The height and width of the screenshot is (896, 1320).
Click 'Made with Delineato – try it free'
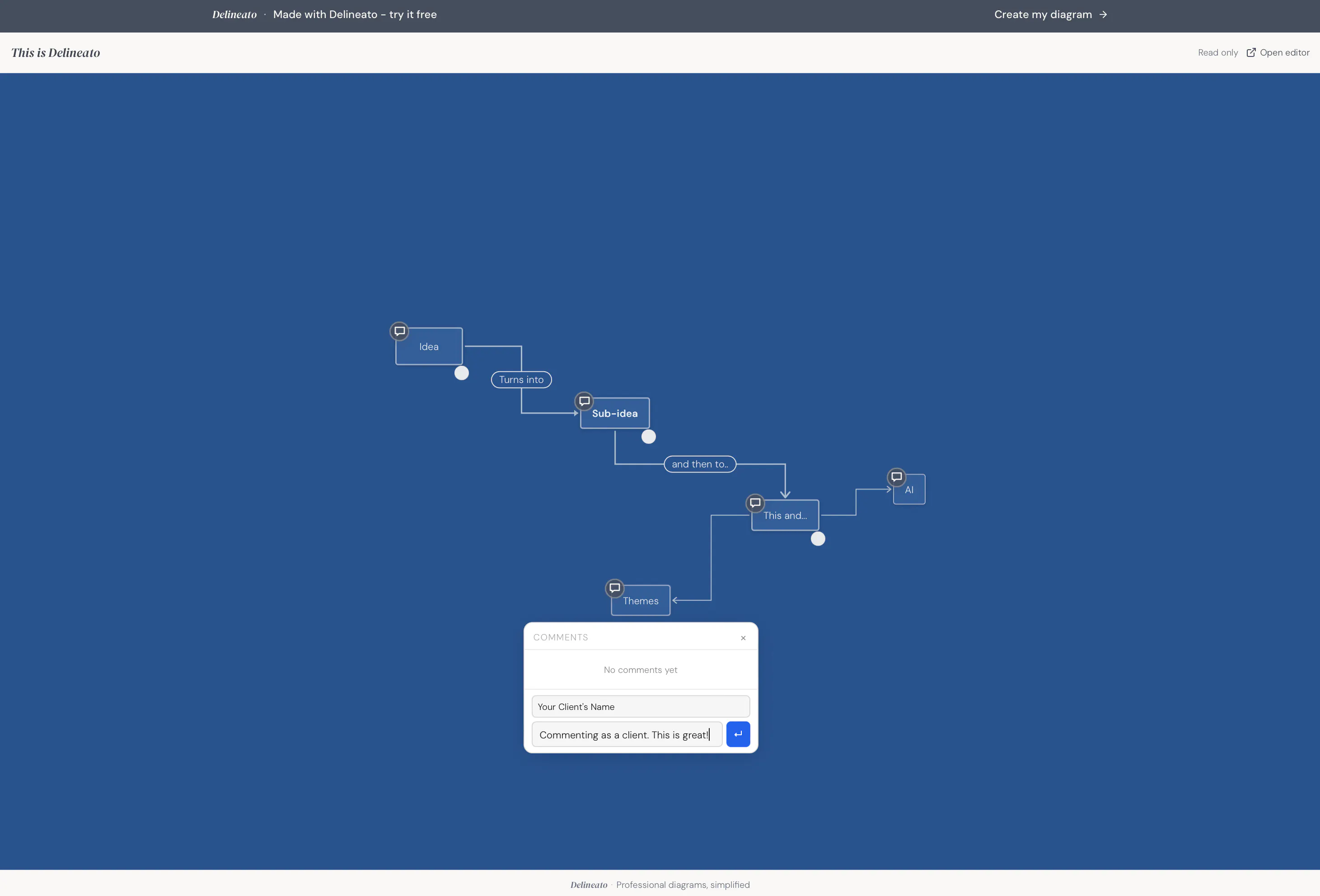(355, 15)
